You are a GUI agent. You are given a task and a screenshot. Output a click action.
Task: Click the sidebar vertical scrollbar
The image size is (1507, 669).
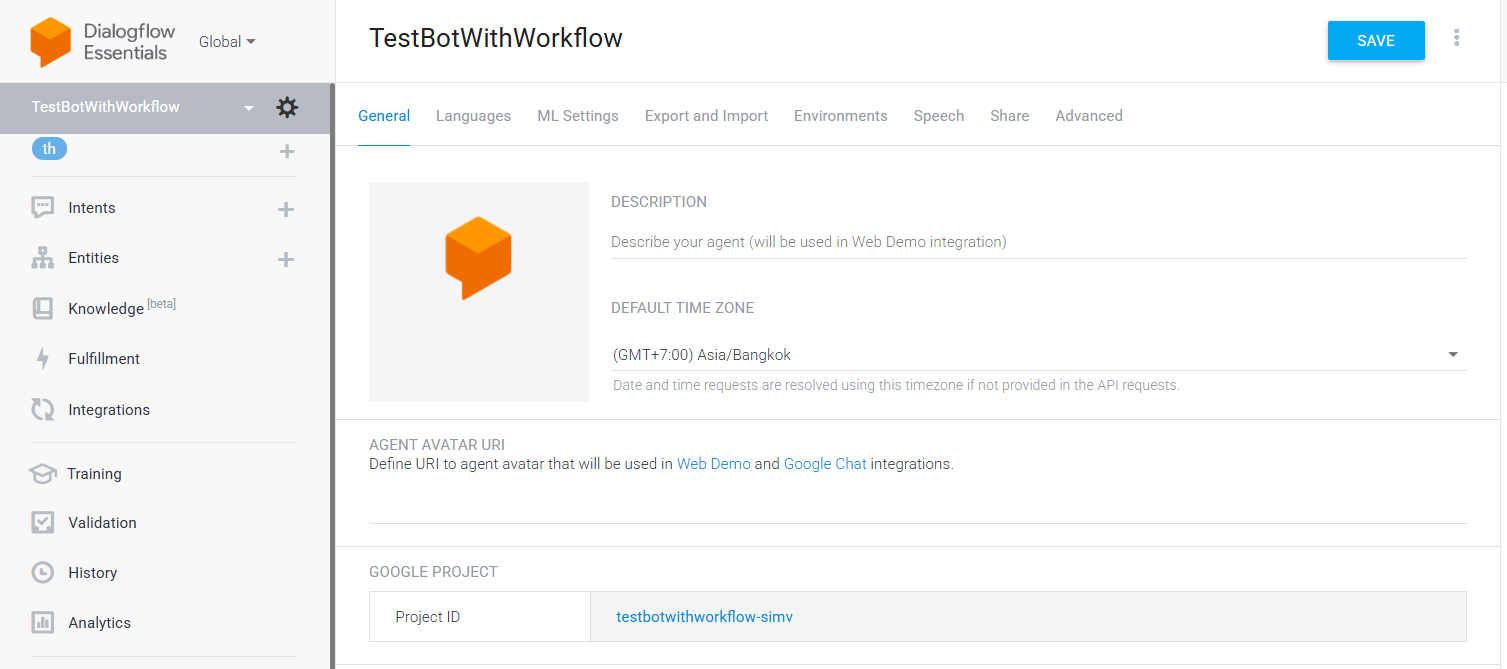click(332, 375)
